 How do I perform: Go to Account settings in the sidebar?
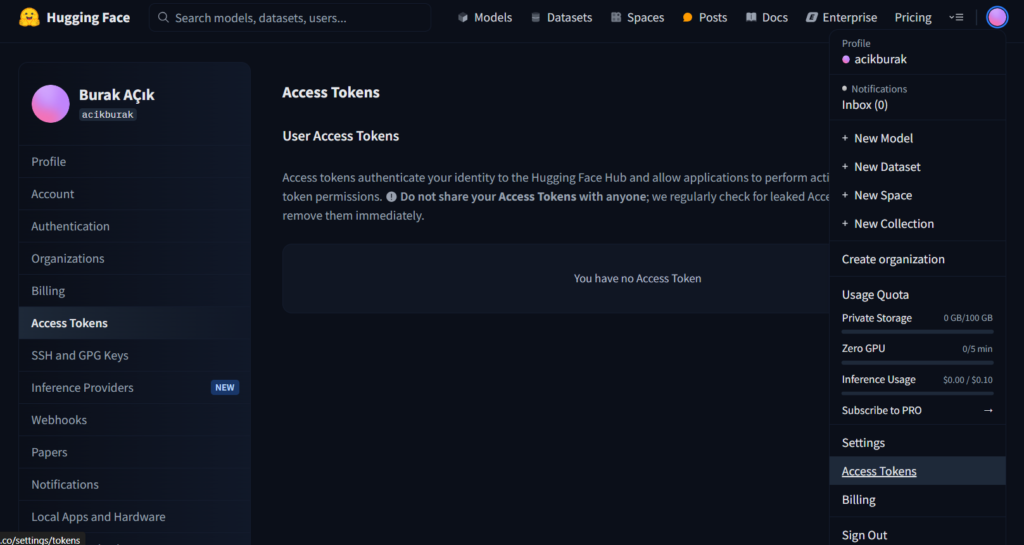pos(135,194)
